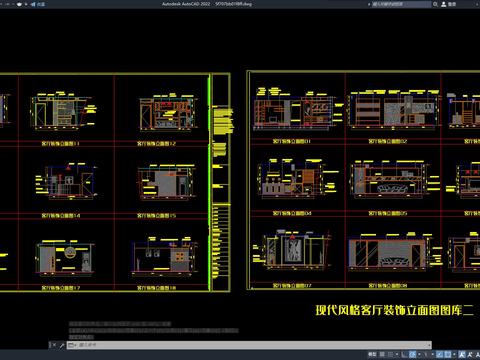Click the annotation scale icon in status bar
The image size is (480, 360).
pos(461,354)
